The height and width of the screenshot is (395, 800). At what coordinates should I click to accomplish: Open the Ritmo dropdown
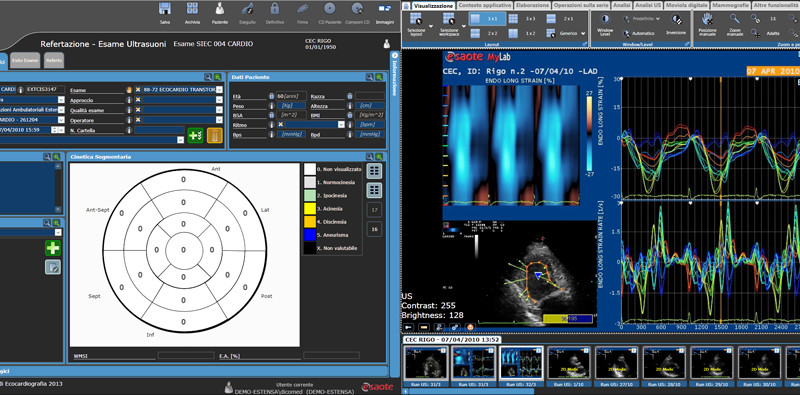coord(341,124)
